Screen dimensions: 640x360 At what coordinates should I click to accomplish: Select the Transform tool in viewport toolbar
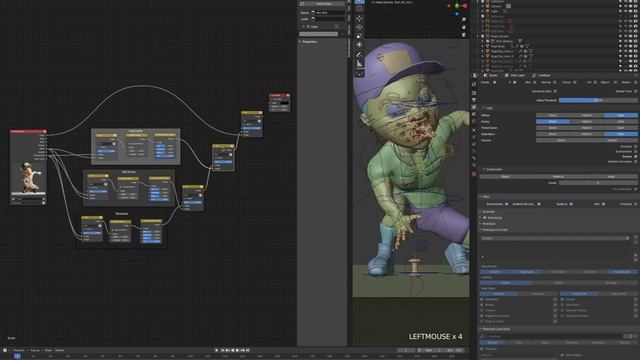(359, 45)
